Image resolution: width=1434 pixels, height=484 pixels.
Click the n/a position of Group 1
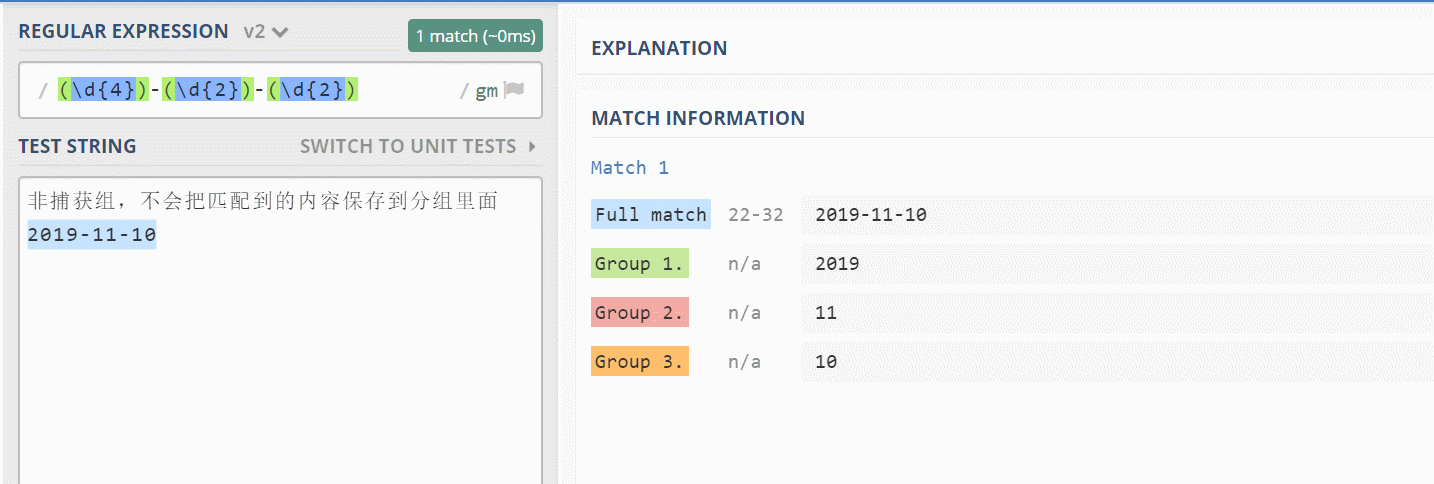(744, 264)
